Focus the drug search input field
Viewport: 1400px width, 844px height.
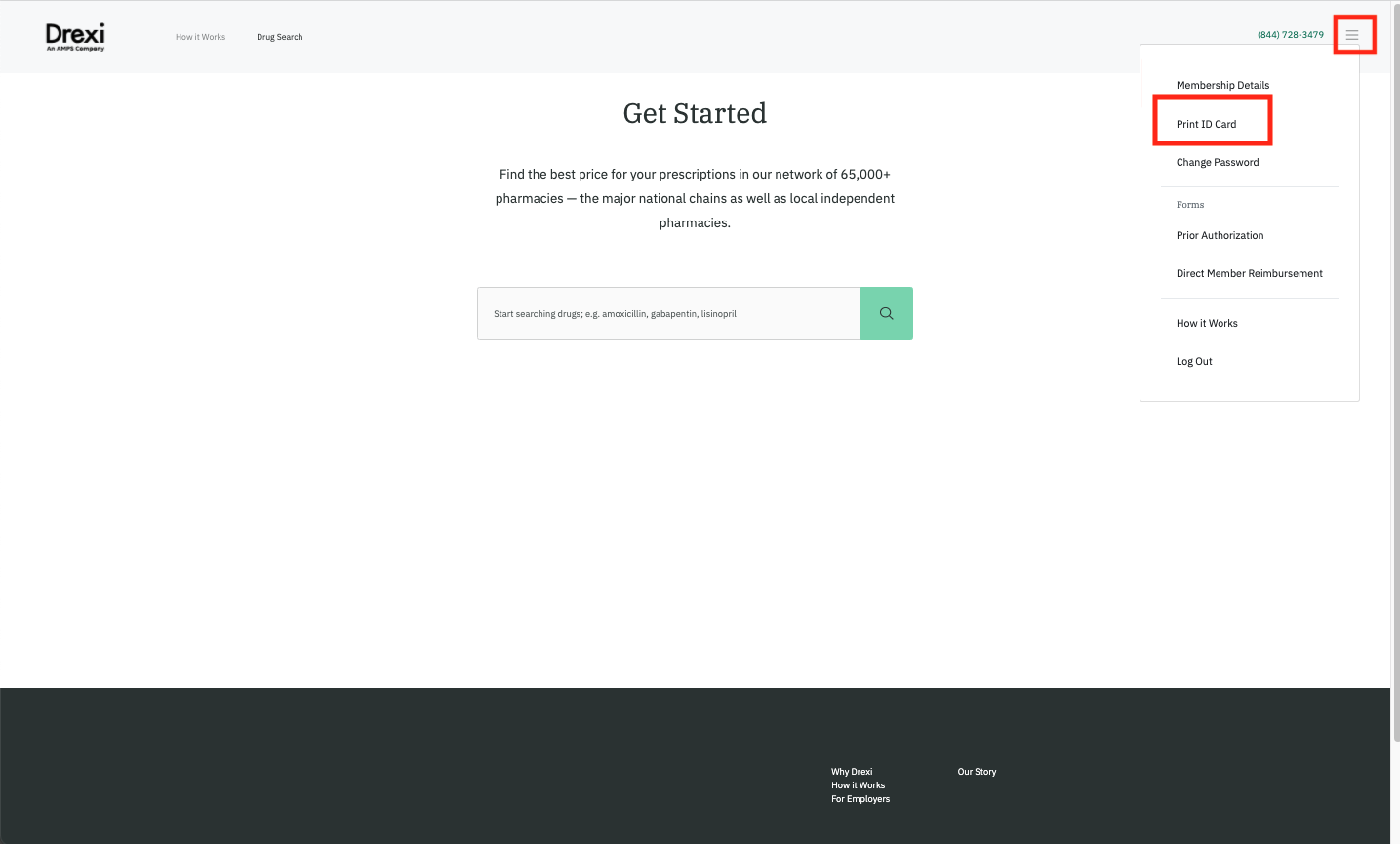tap(668, 313)
